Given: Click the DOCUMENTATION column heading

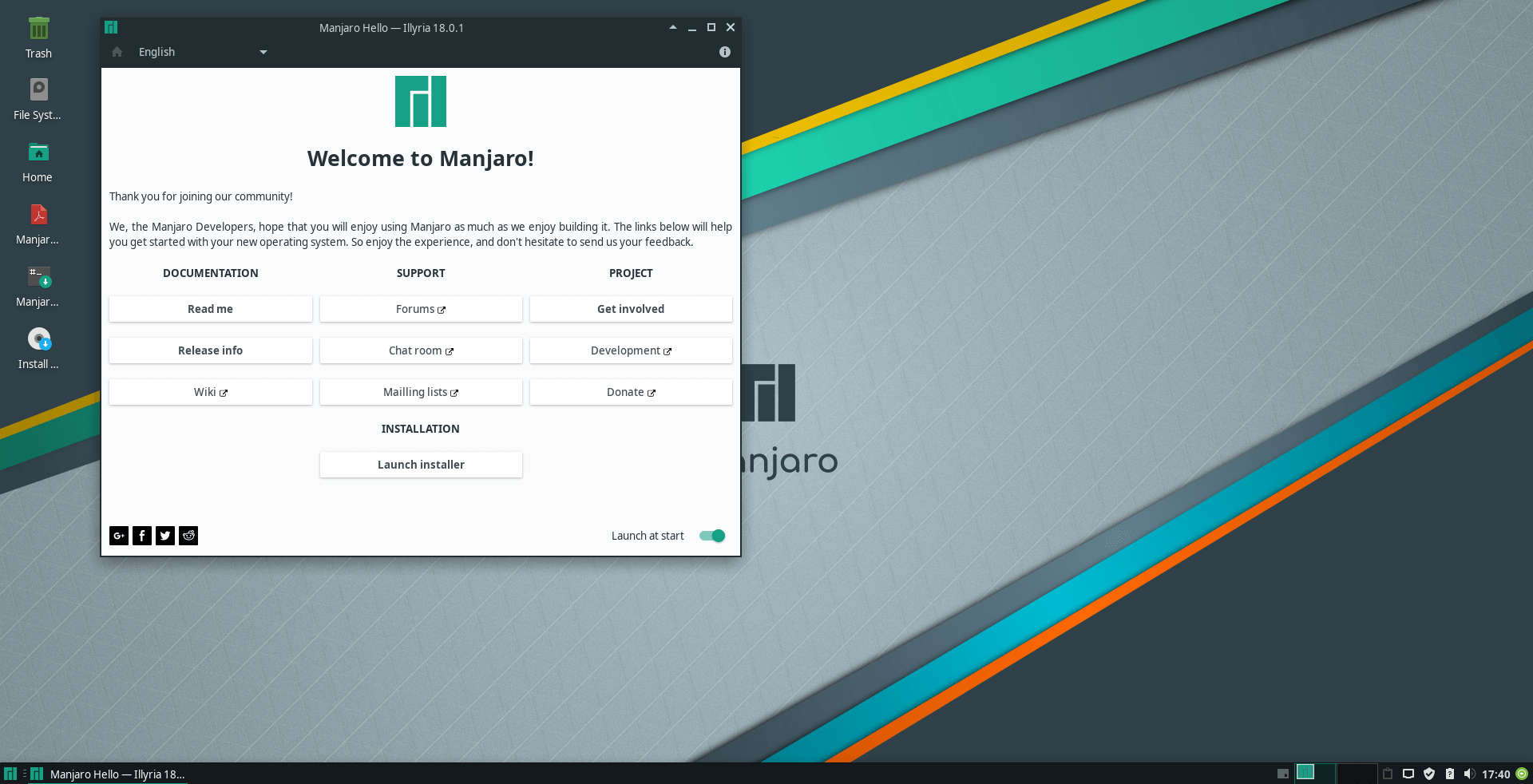Looking at the screenshot, I should coord(211,273).
